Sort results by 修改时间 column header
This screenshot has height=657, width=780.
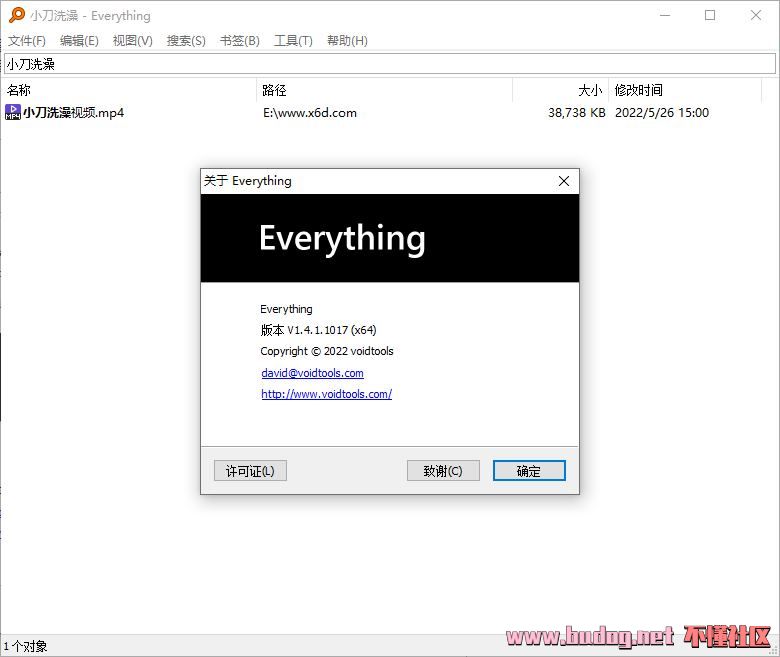(685, 90)
